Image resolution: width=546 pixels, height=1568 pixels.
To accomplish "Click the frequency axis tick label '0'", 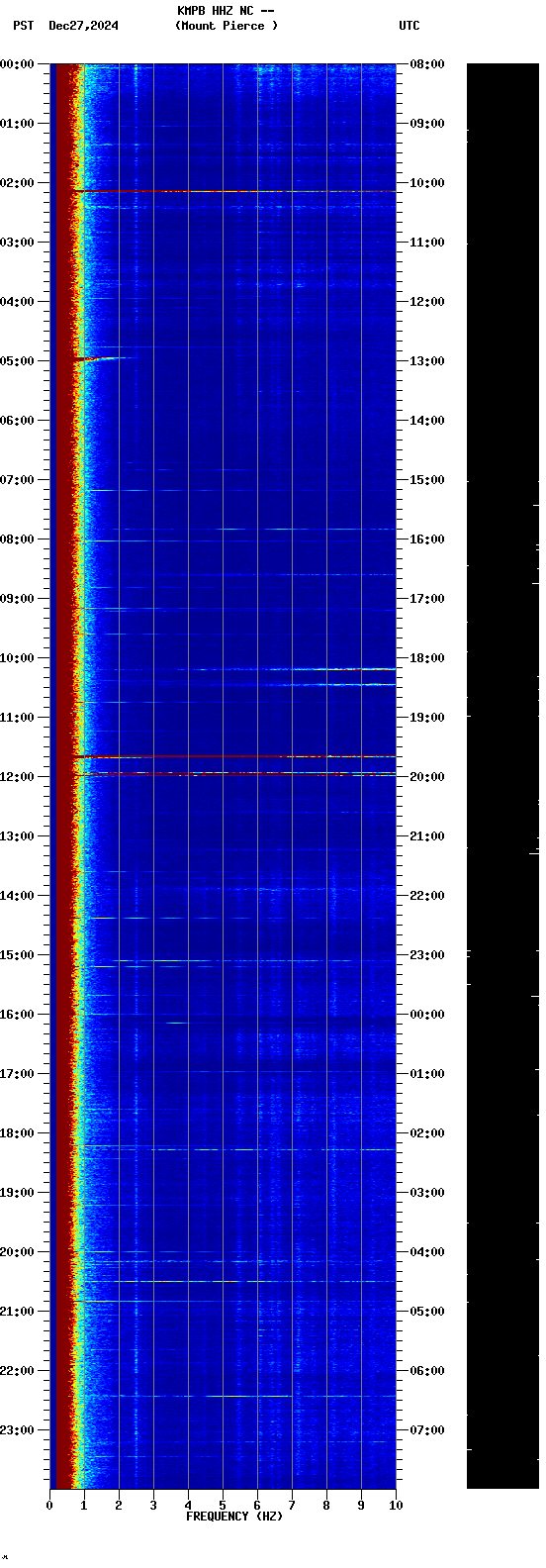I will coord(49,1506).
